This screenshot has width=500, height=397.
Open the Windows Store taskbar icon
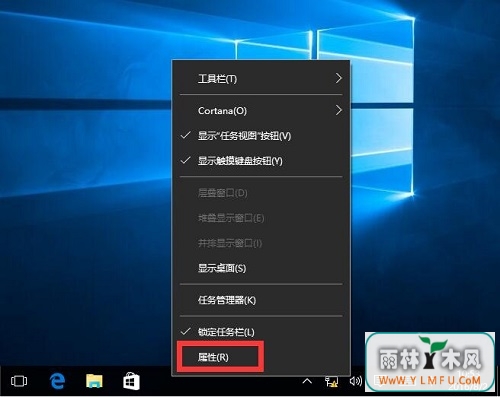(131, 381)
